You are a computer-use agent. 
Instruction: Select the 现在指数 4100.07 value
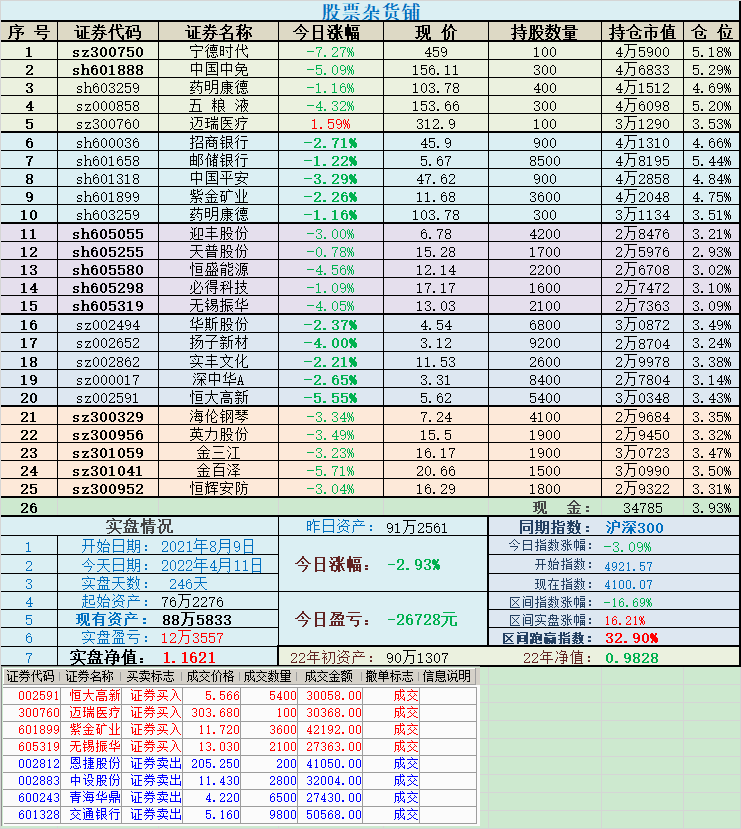coord(628,585)
